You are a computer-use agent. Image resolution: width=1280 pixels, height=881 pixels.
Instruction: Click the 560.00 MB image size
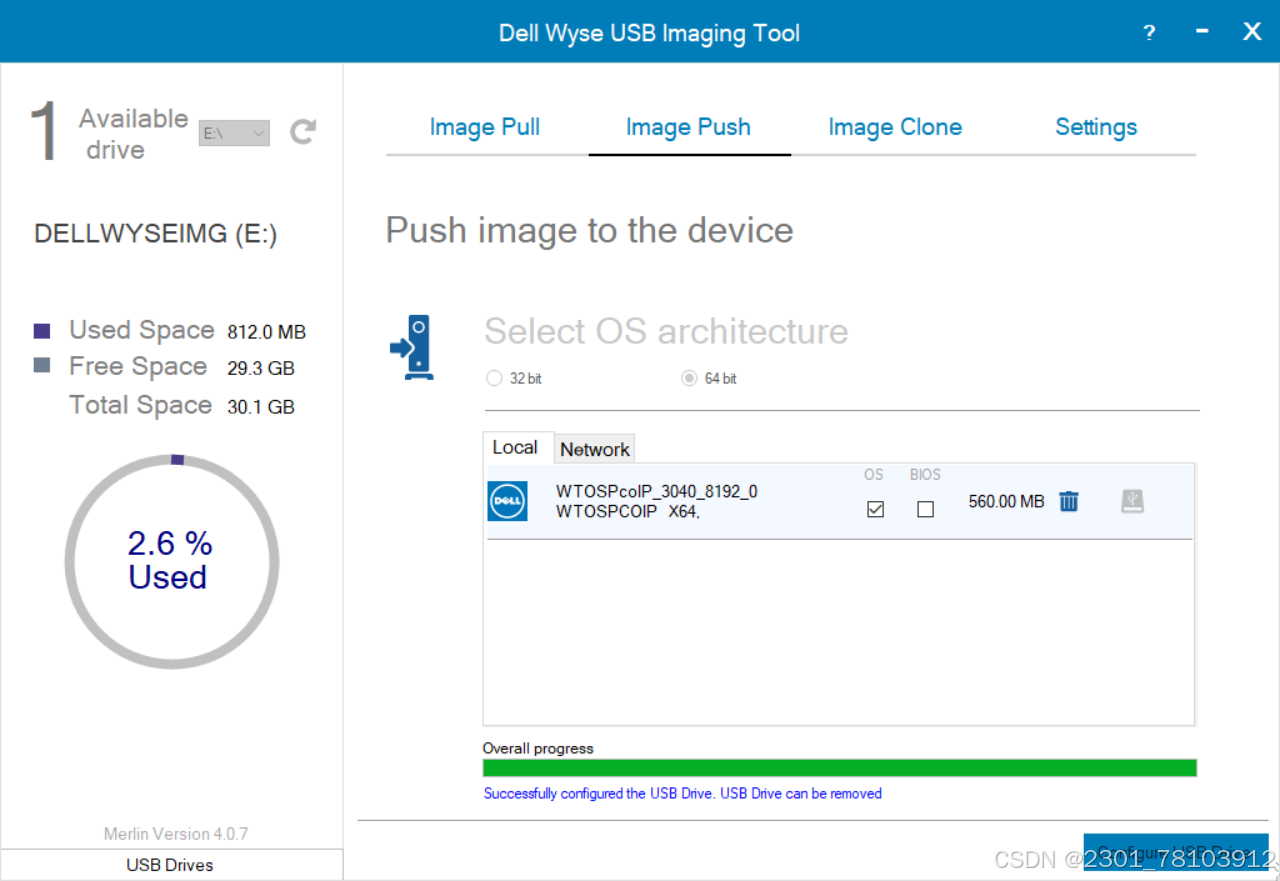coord(1006,501)
